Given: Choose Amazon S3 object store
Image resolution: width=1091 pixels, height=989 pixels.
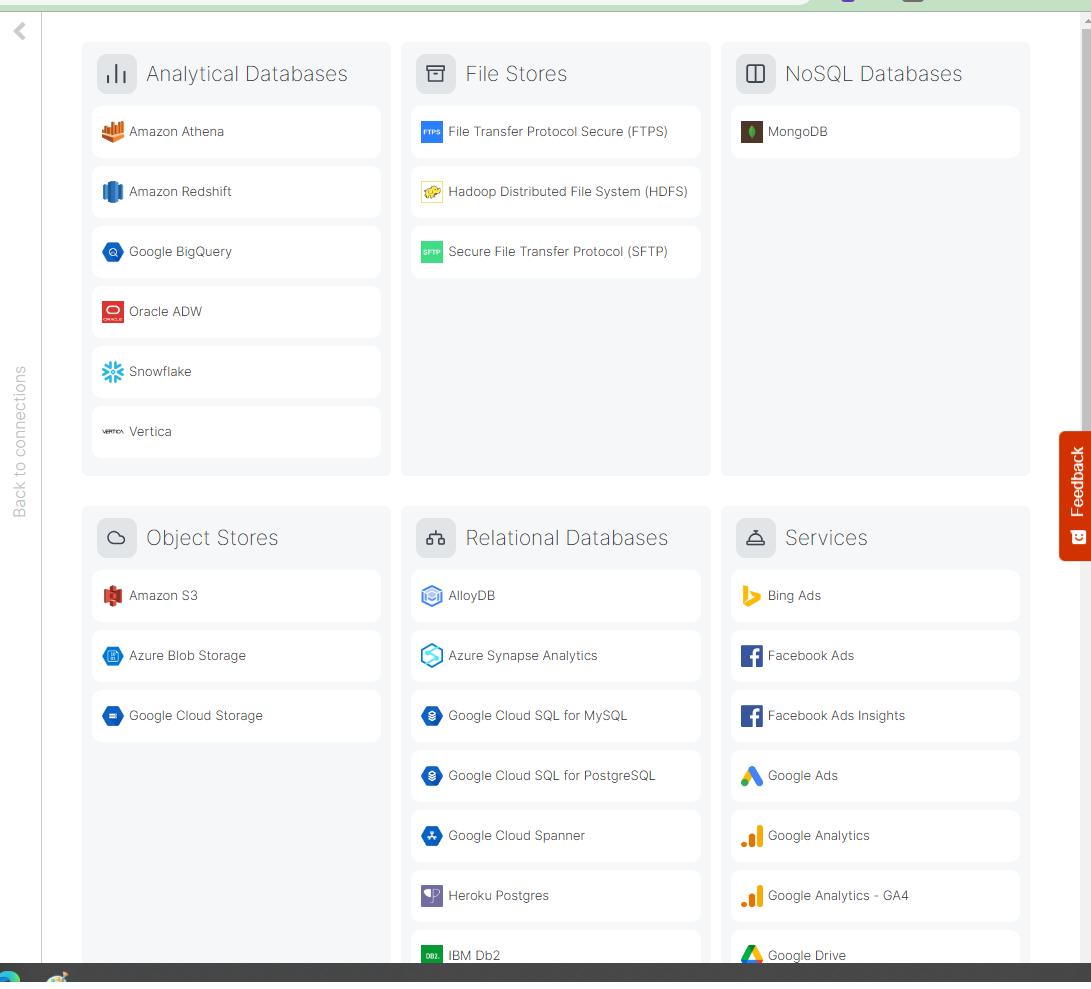Looking at the screenshot, I should tap(237, 596).
